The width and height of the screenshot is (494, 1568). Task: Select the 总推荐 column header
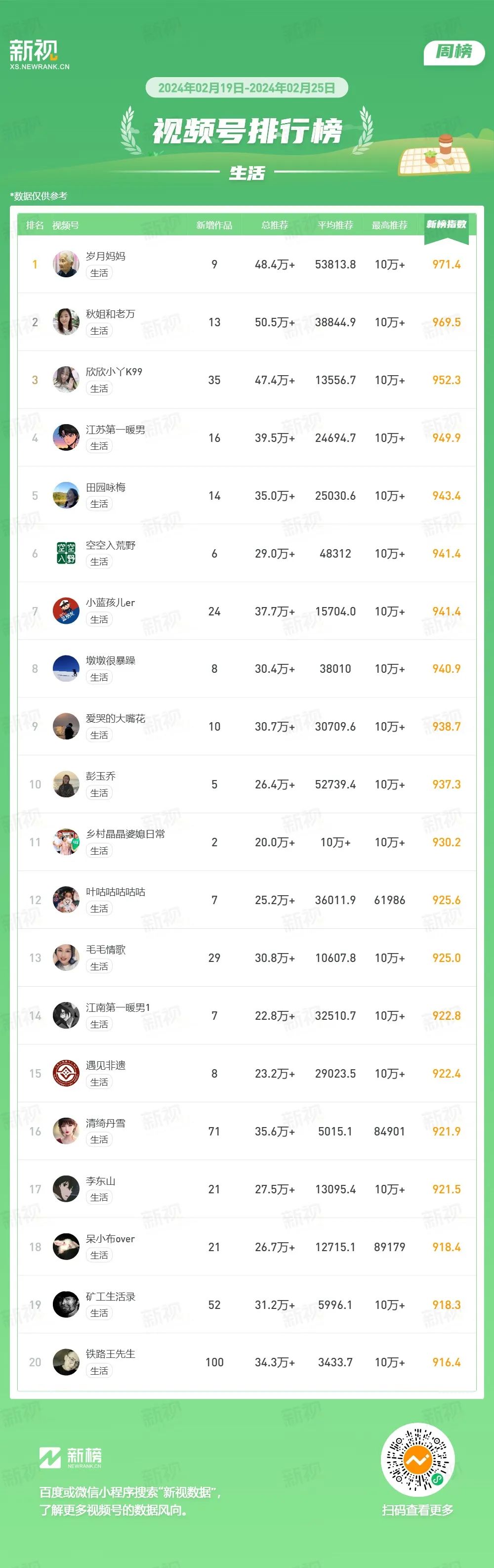point(274,225)
